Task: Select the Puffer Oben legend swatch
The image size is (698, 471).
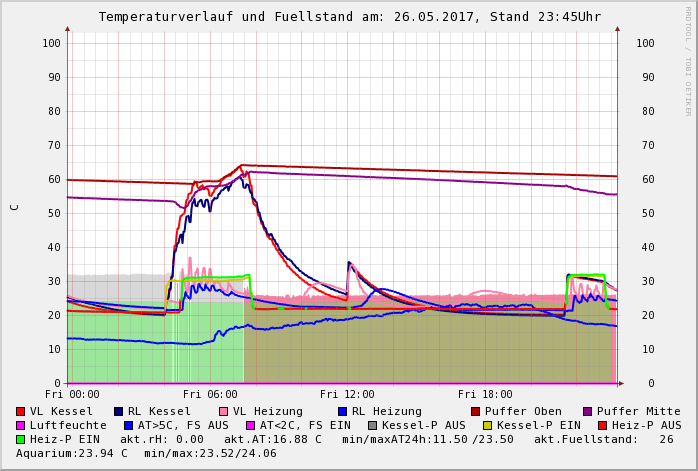Action: (x=476, y=411)
